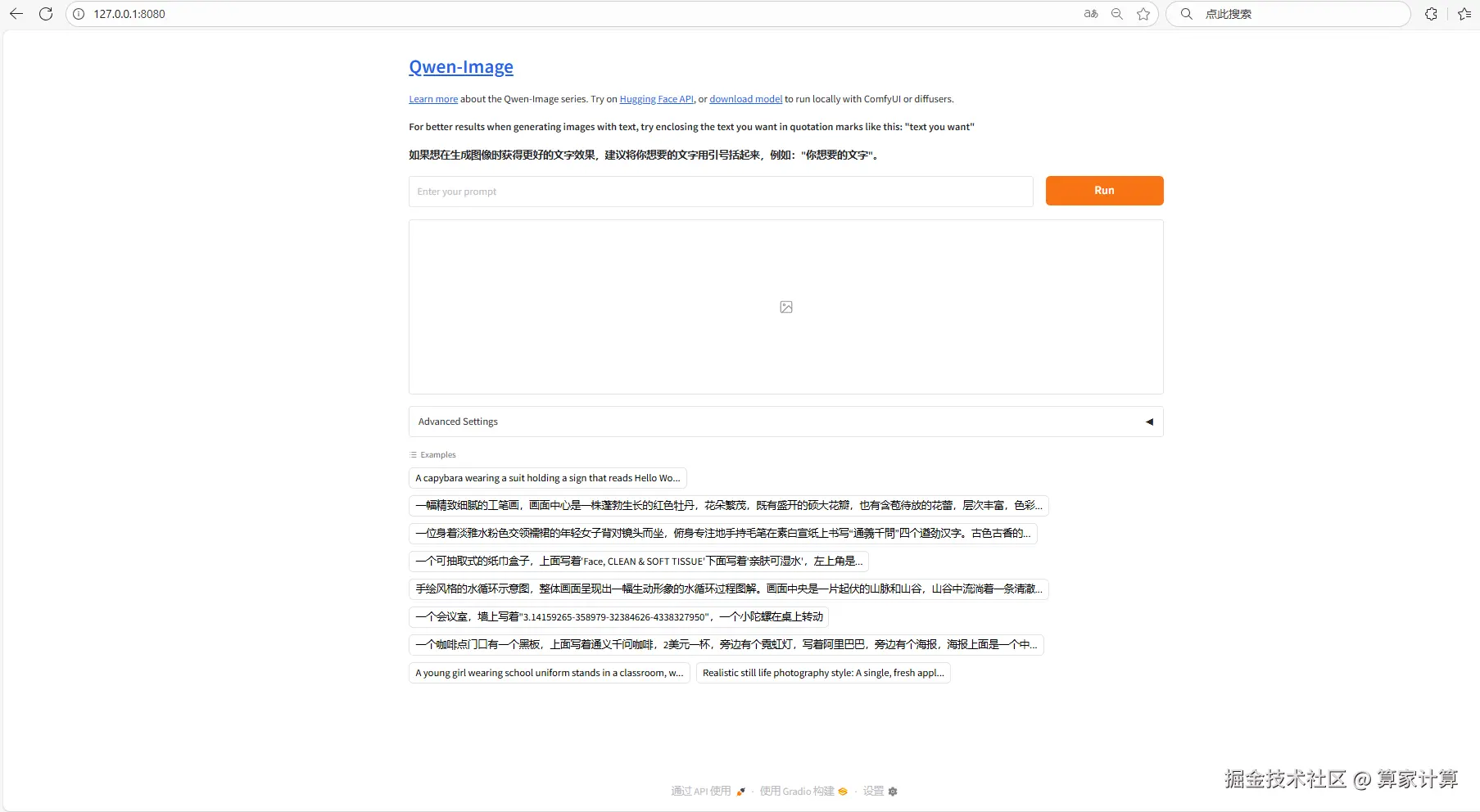Image resolution: width=1480 pixels, height=812 pixels.
Task: Click the translate icon in the address bar
Action: point(1090,14)
